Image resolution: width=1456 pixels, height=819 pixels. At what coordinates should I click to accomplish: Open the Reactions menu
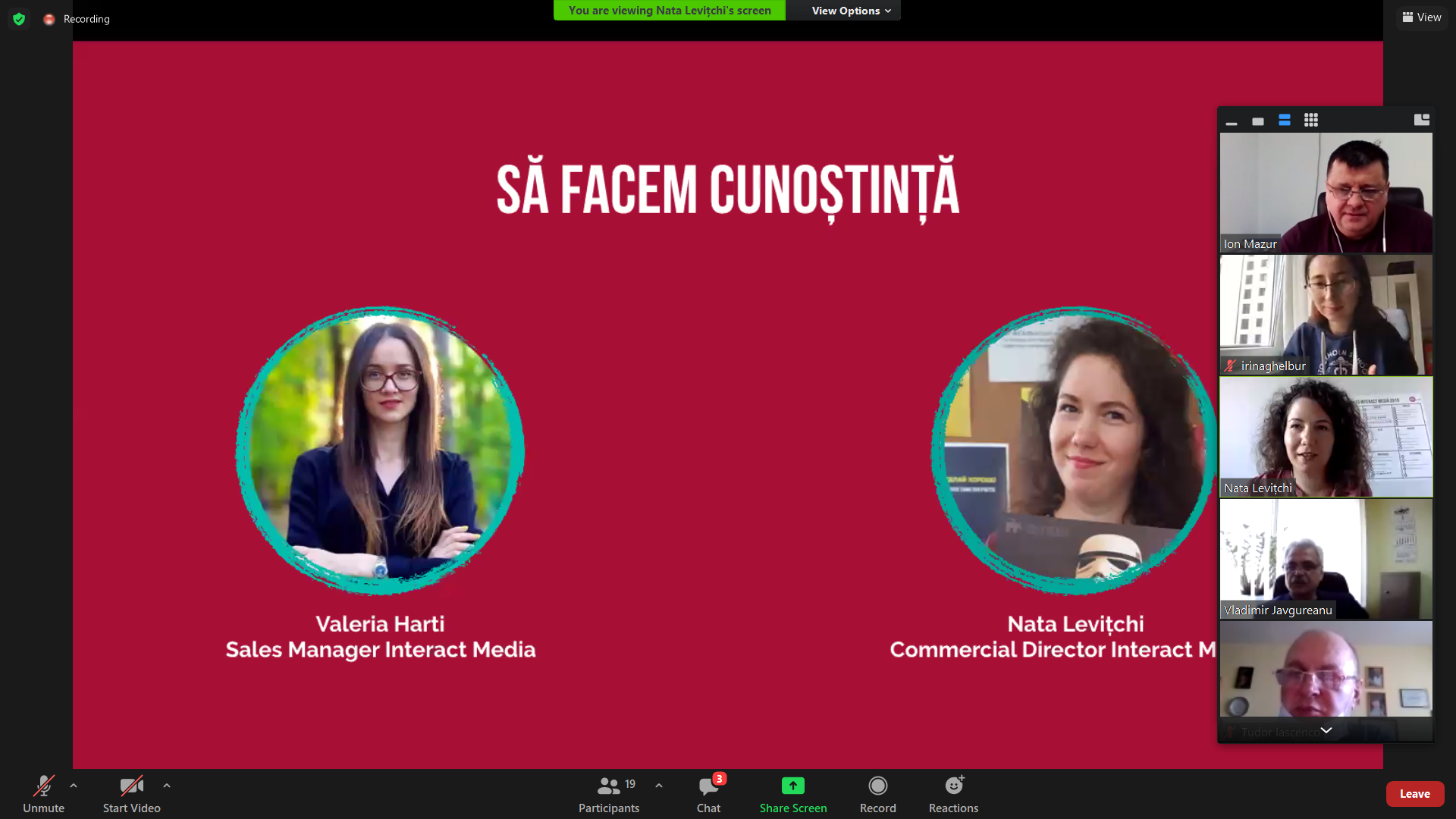click(954, 794)
